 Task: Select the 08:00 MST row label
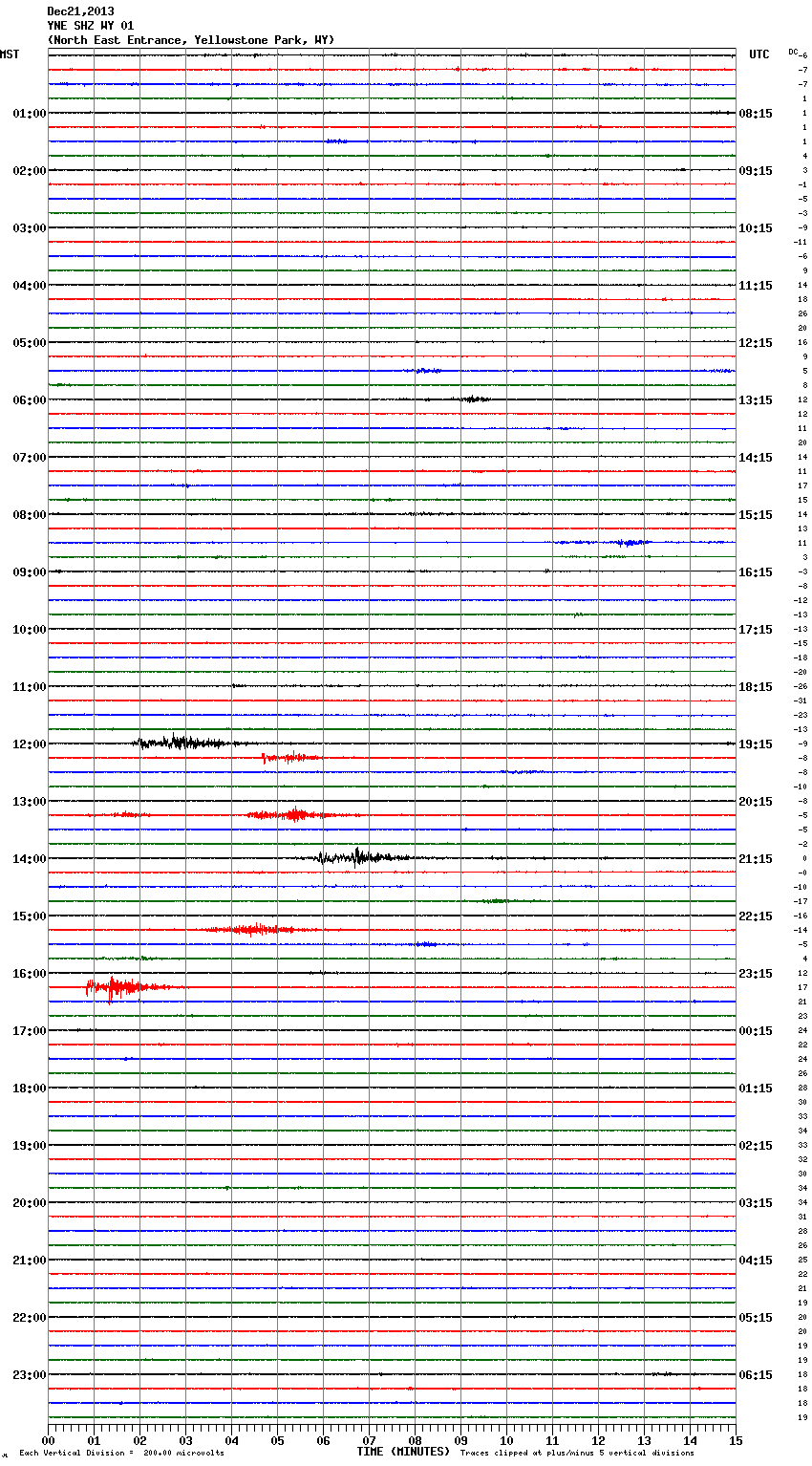(x=30, y=515)
